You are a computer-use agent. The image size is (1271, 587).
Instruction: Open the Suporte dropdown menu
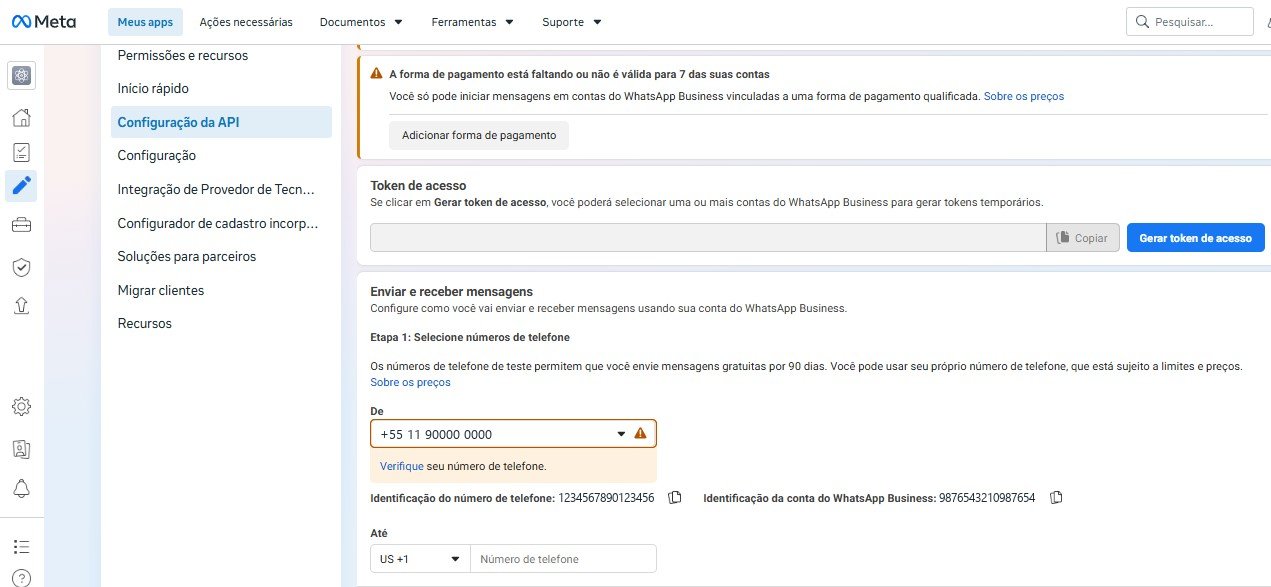(x=572, y=21)
